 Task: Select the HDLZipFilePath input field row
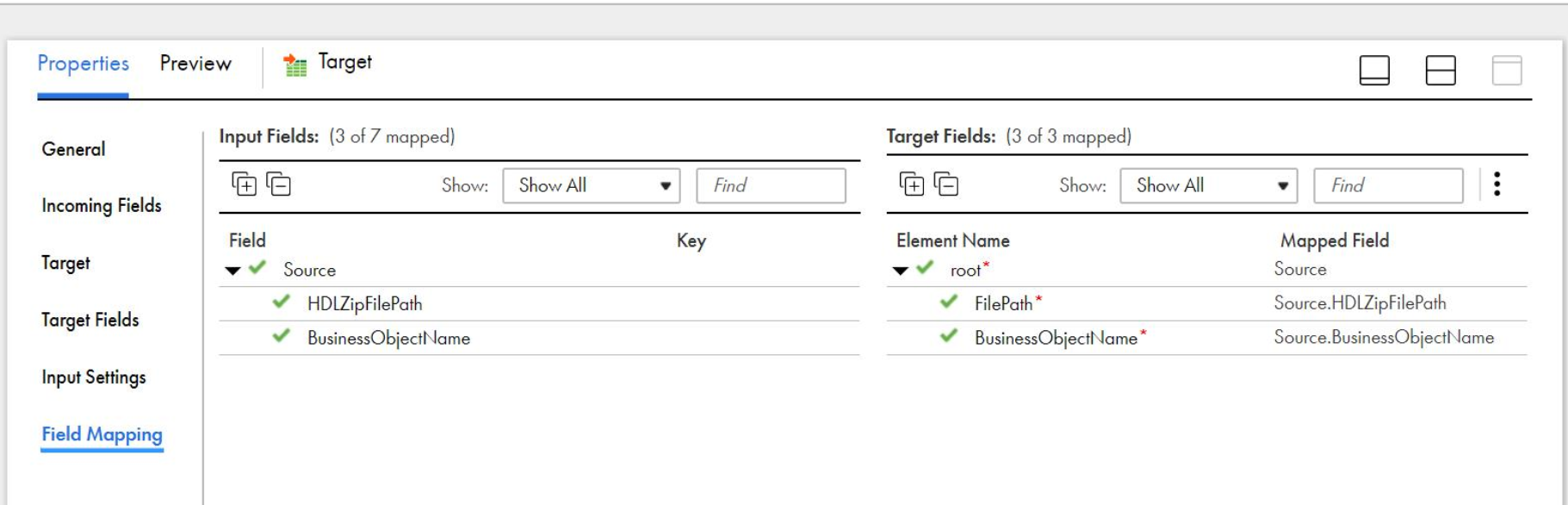[539, 303]
